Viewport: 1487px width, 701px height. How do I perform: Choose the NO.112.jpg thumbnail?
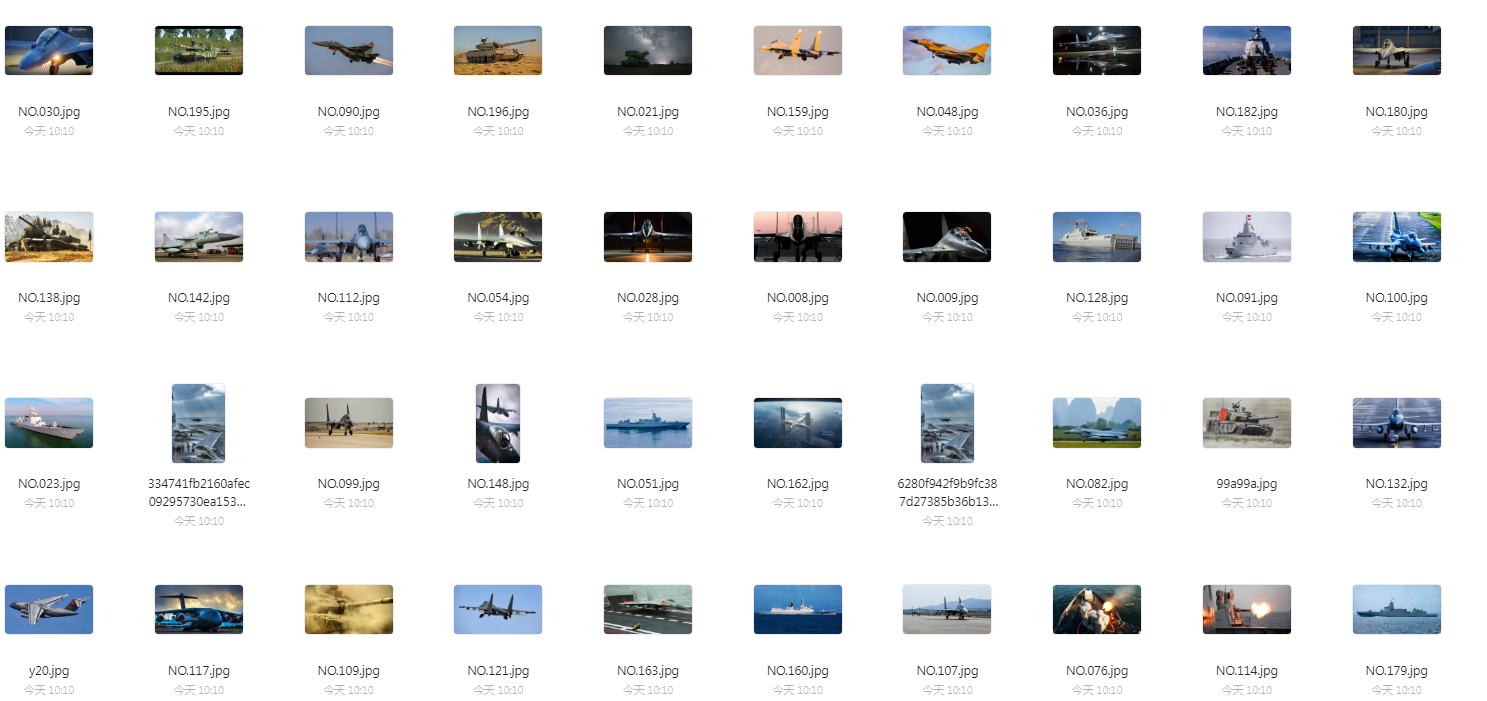349,237
